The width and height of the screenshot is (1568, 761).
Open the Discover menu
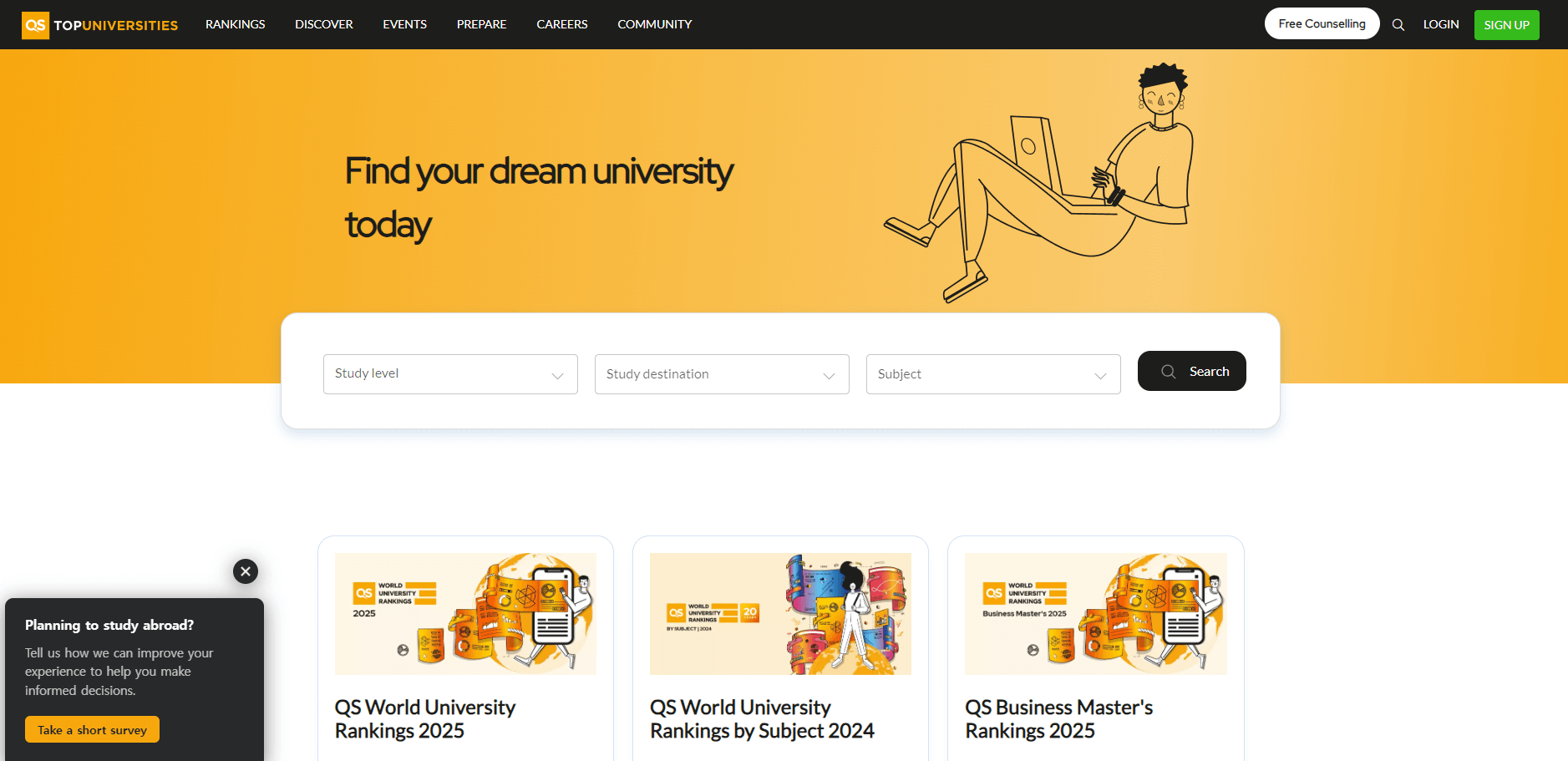[x=324, y=24]
